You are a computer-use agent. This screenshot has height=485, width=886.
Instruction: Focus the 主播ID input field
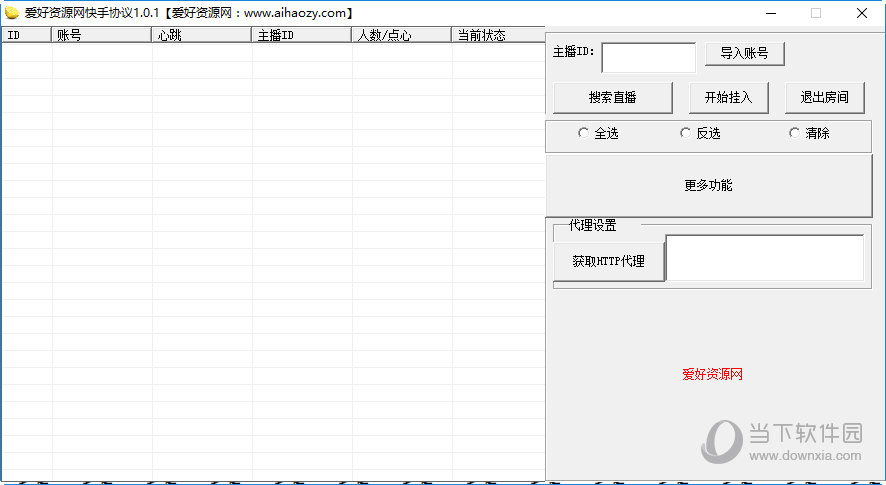pyautogui.click(x=649, y=58)
